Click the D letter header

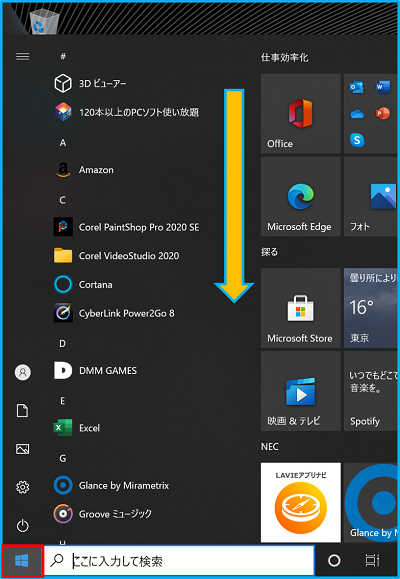(62, 343)
